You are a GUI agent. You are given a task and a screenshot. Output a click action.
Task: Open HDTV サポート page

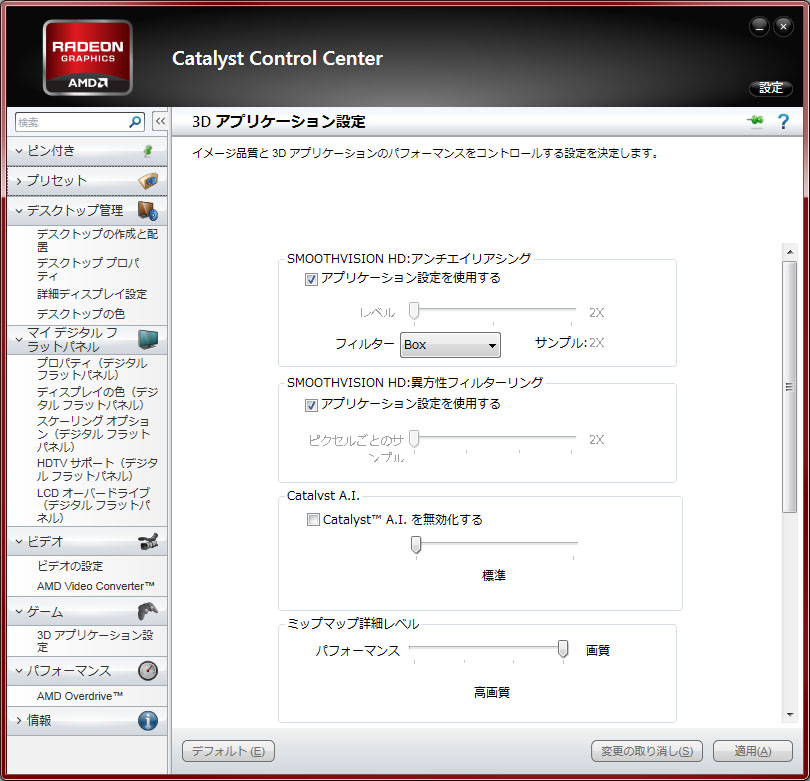pos(97,470)
